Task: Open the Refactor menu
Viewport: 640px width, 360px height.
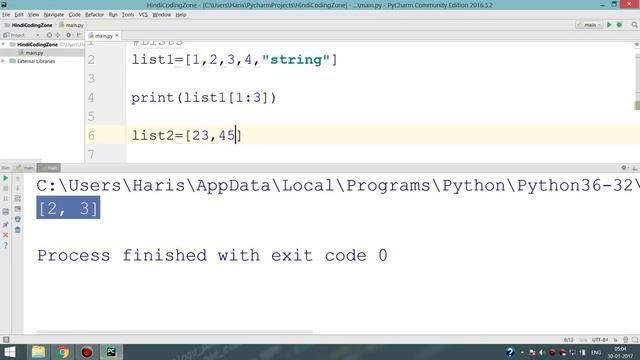Action: point(94,15)
